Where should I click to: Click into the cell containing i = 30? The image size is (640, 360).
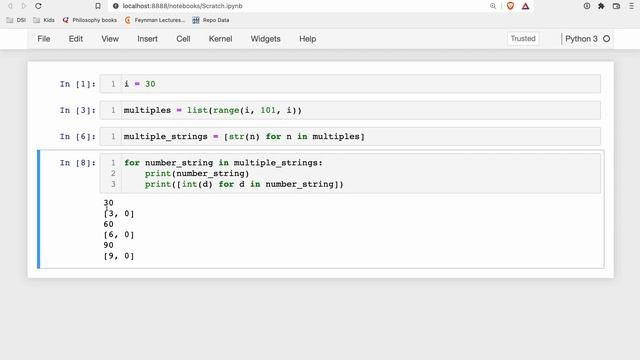click(350, 84)
